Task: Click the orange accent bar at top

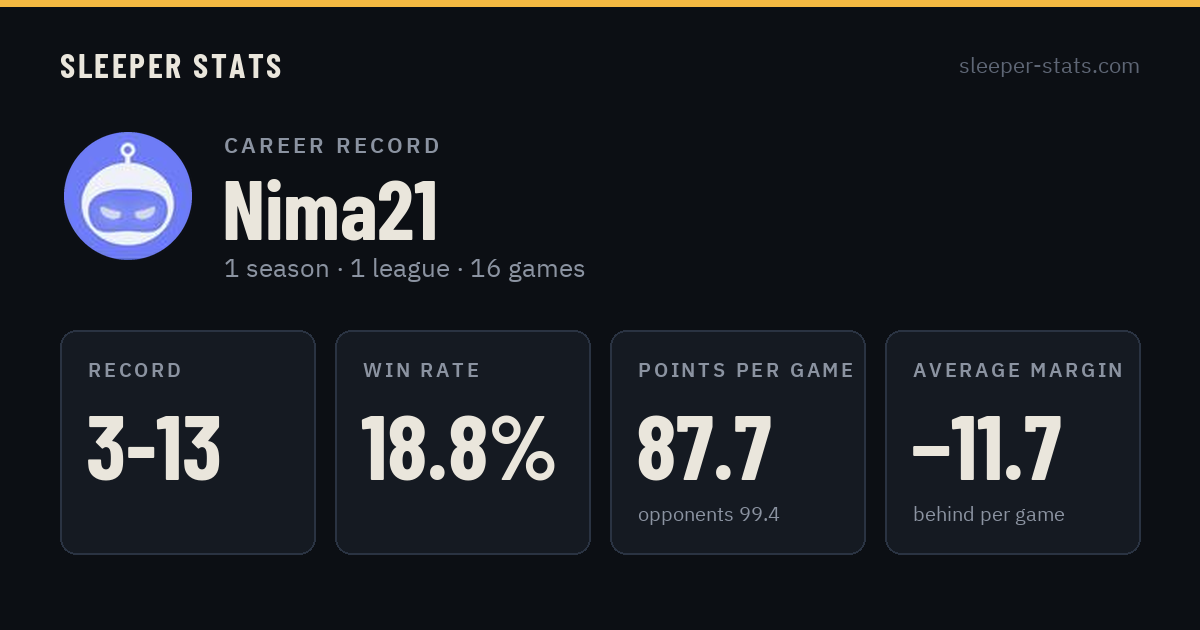Action: tap(600, 3)
